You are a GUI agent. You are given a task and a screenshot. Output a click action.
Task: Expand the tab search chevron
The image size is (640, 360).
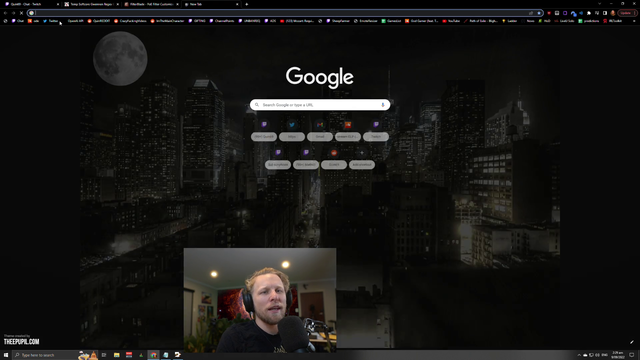tap(600, 4)
